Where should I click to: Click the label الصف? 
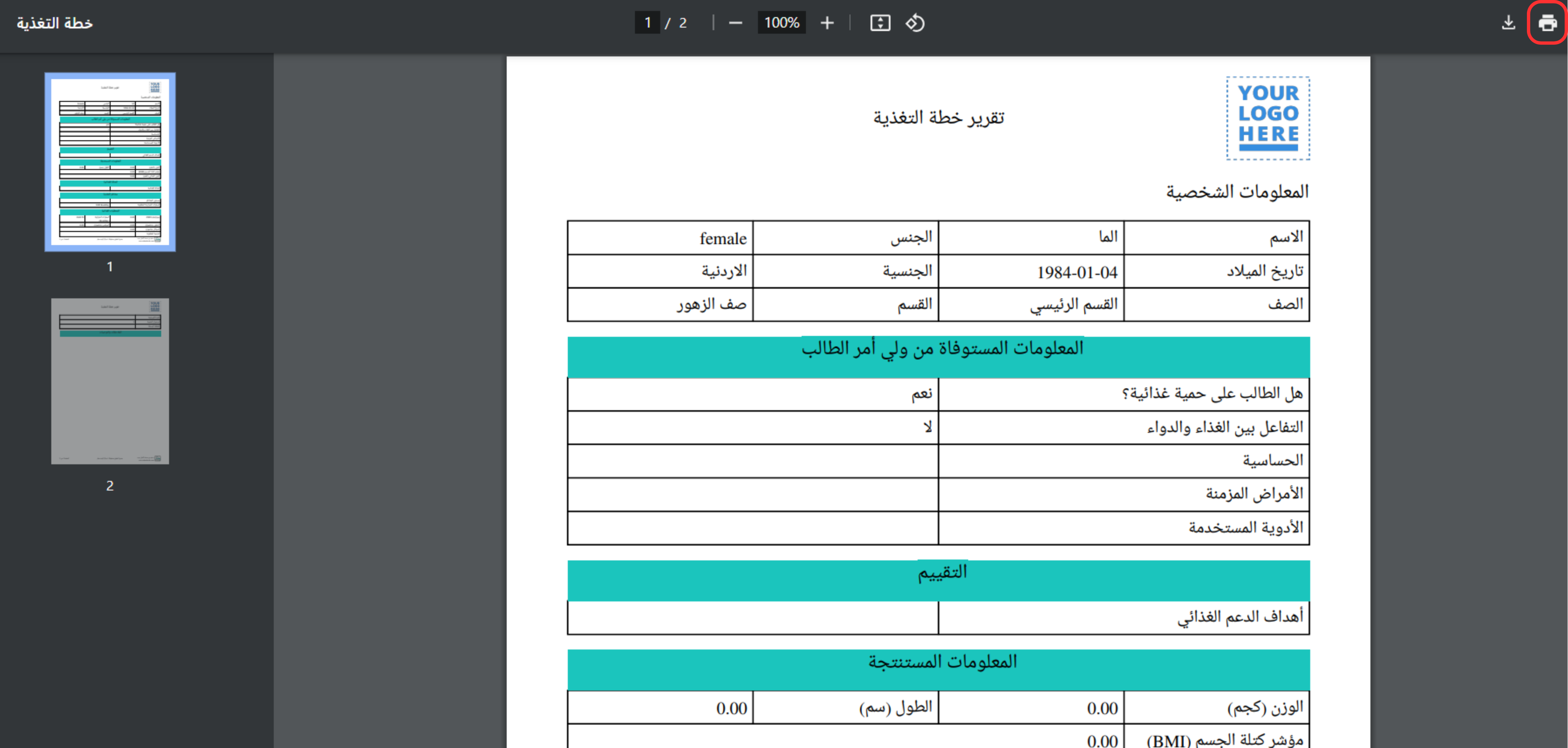[1285, 304]
